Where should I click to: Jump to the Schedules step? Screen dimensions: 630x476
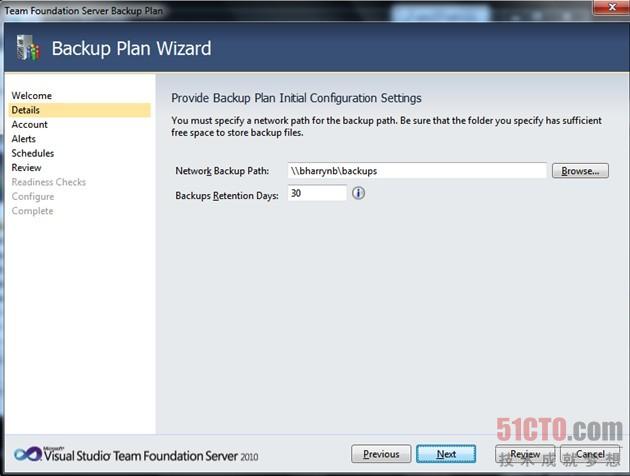coord(33,153)
